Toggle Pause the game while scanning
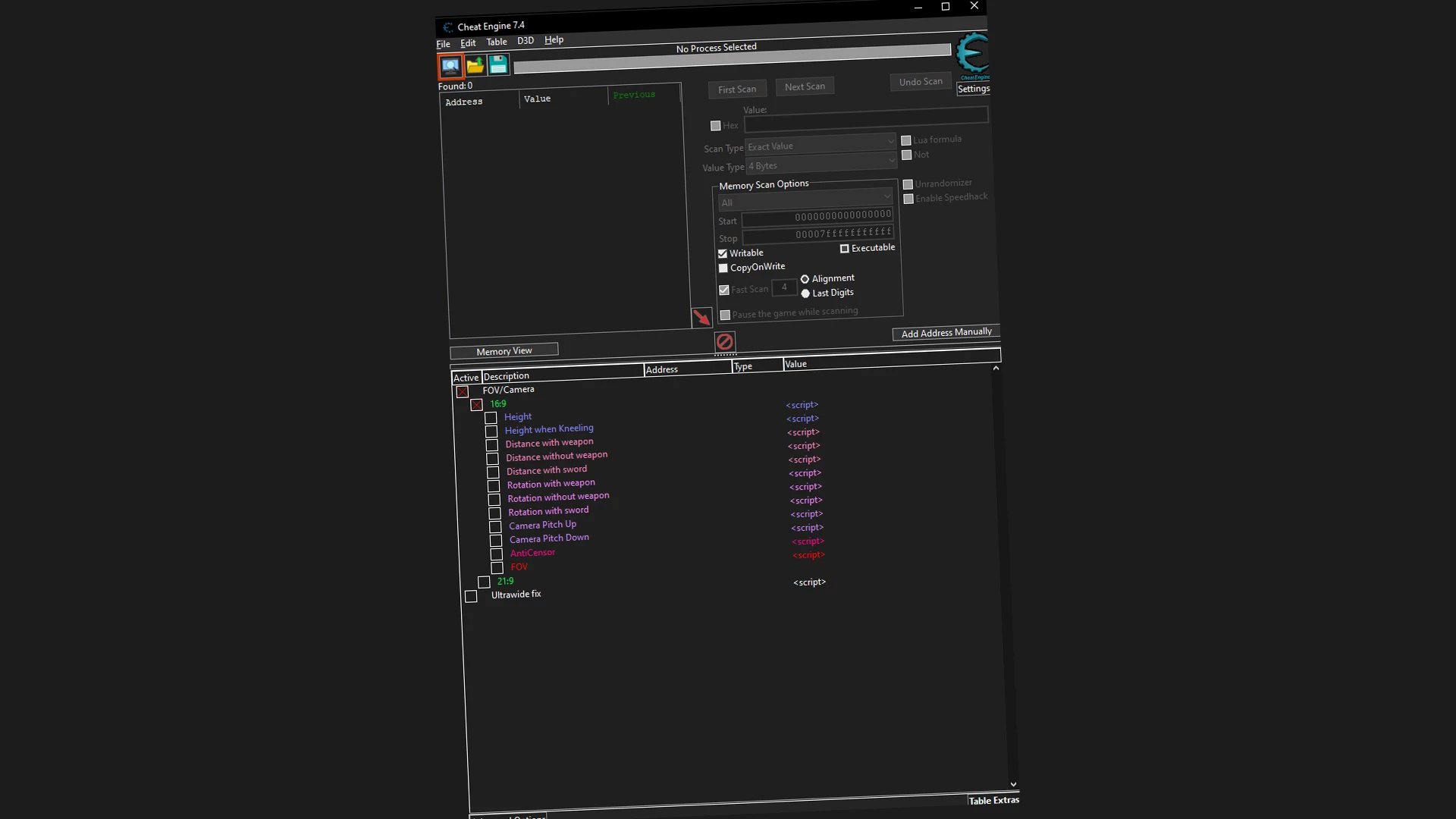The width and height of the screenshot is (1456, 819). pos(725,315)
